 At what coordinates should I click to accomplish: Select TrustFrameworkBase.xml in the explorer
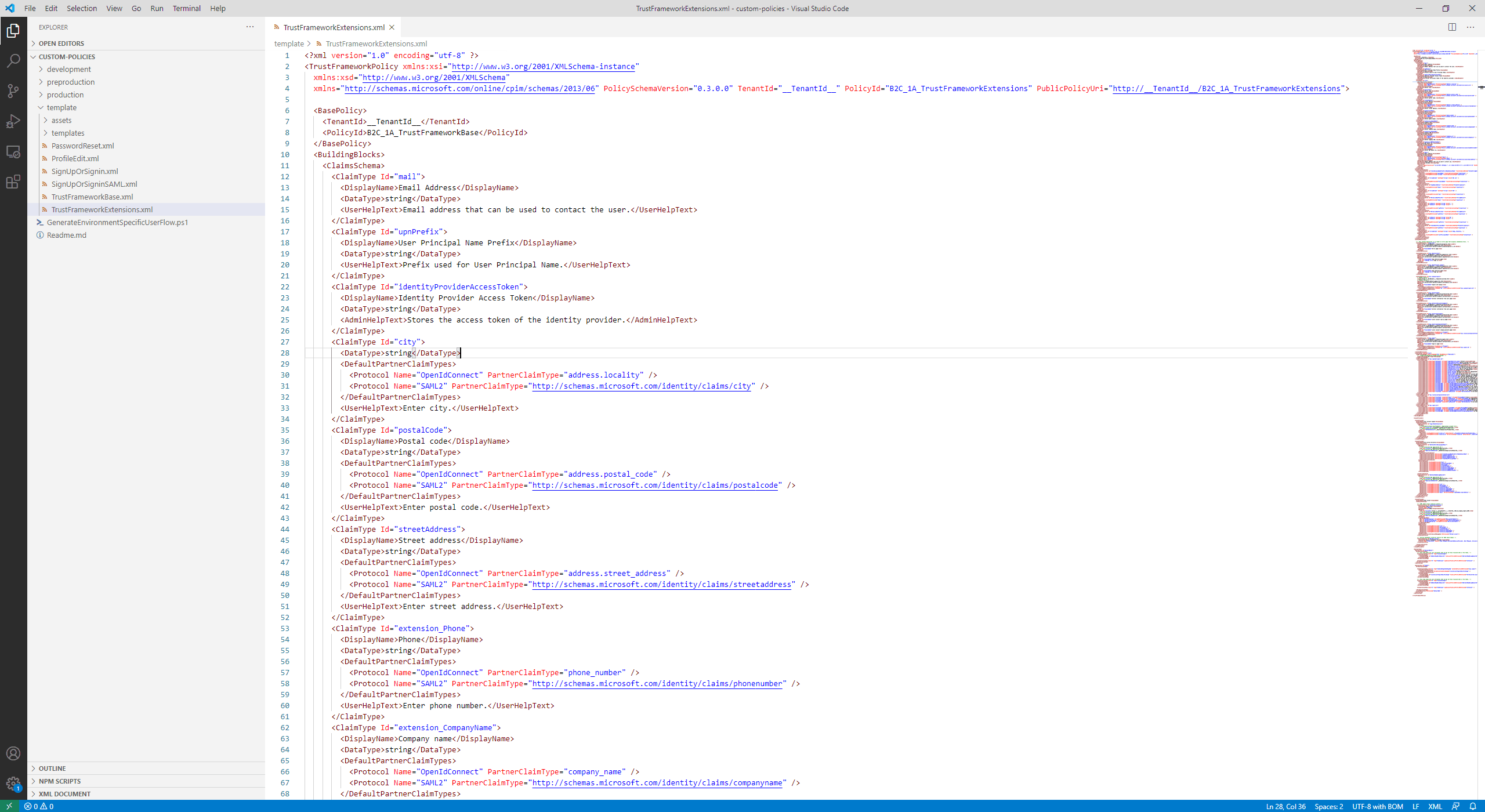92,197
